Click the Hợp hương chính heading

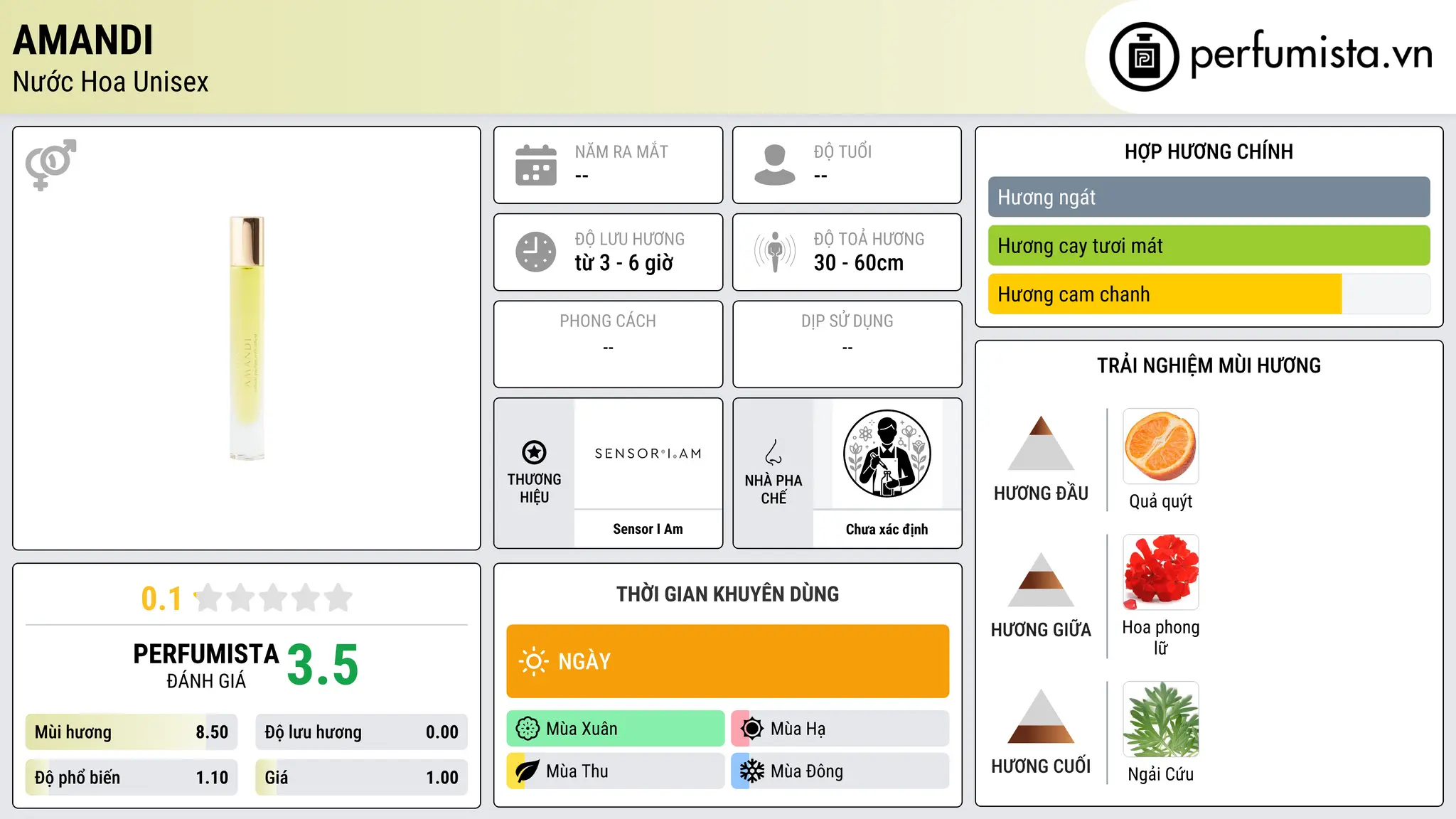pyautogui.click(x=1209, y=151)
